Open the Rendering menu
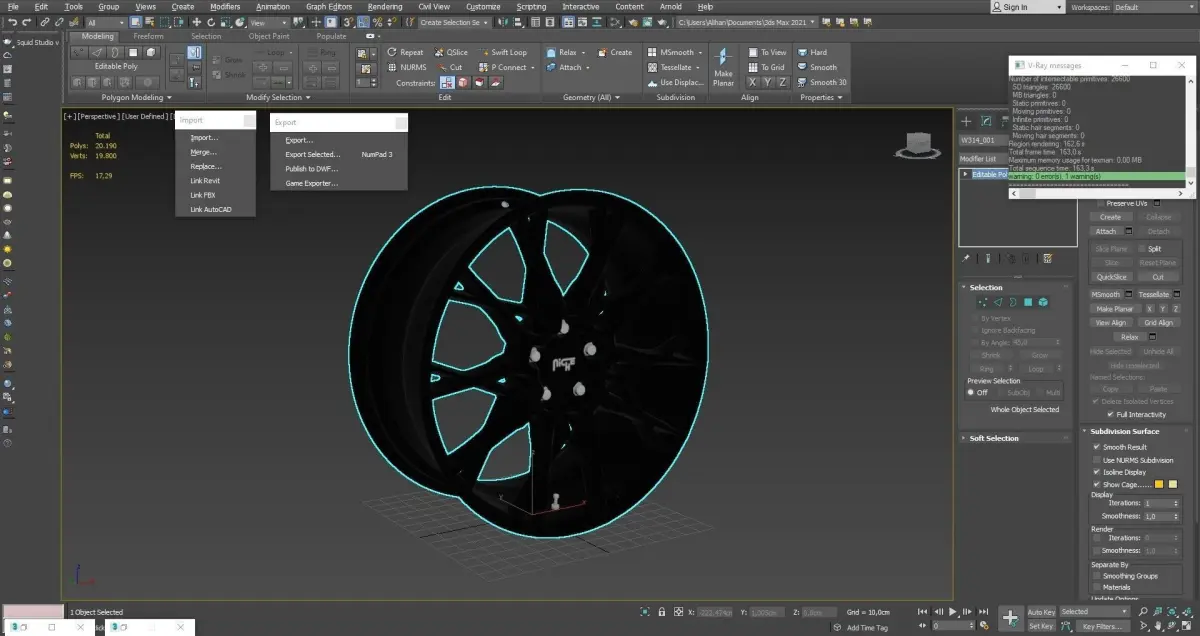 coord(384,7)
